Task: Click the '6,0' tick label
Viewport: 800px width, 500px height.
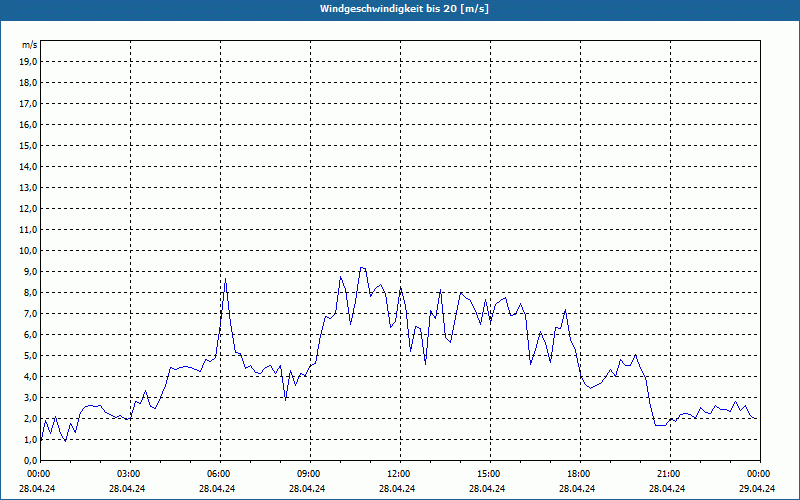Action: pos(31,334)
